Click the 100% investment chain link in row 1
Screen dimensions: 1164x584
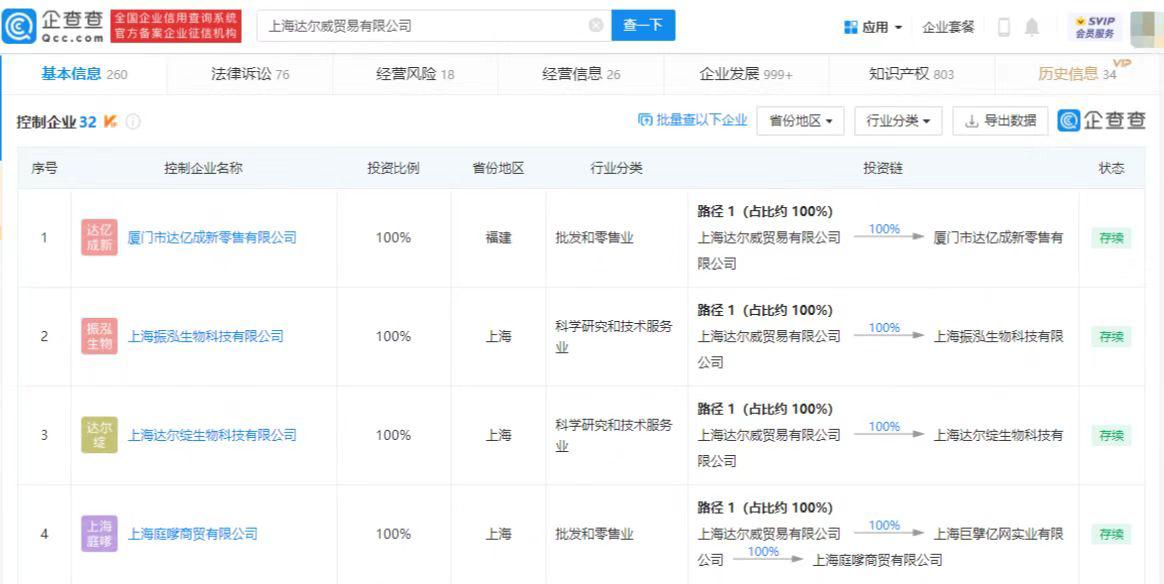coord(883,229)
